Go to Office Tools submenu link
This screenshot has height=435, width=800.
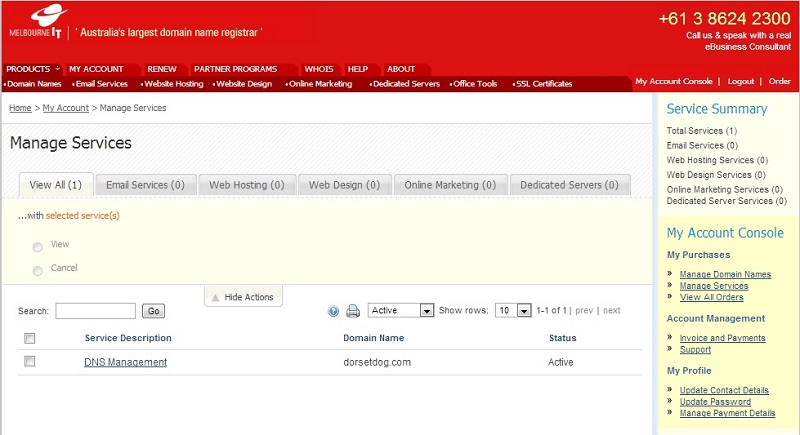[474, 84]
